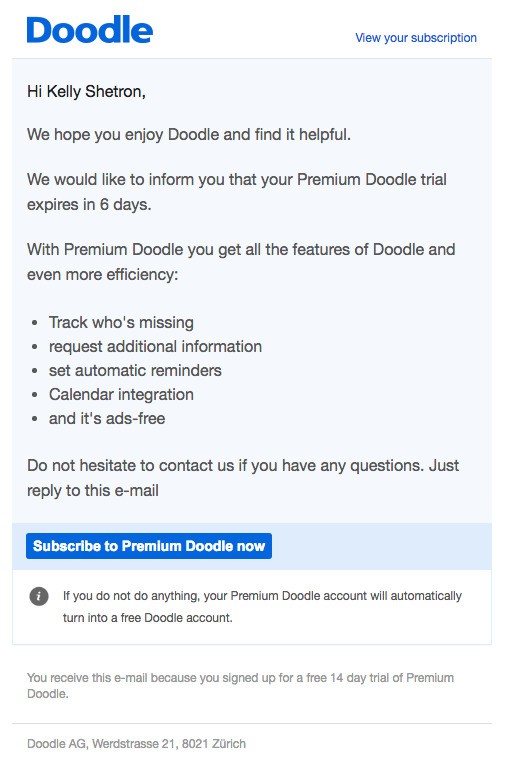Click the and it's ads-free bullet item

point(107,418)
